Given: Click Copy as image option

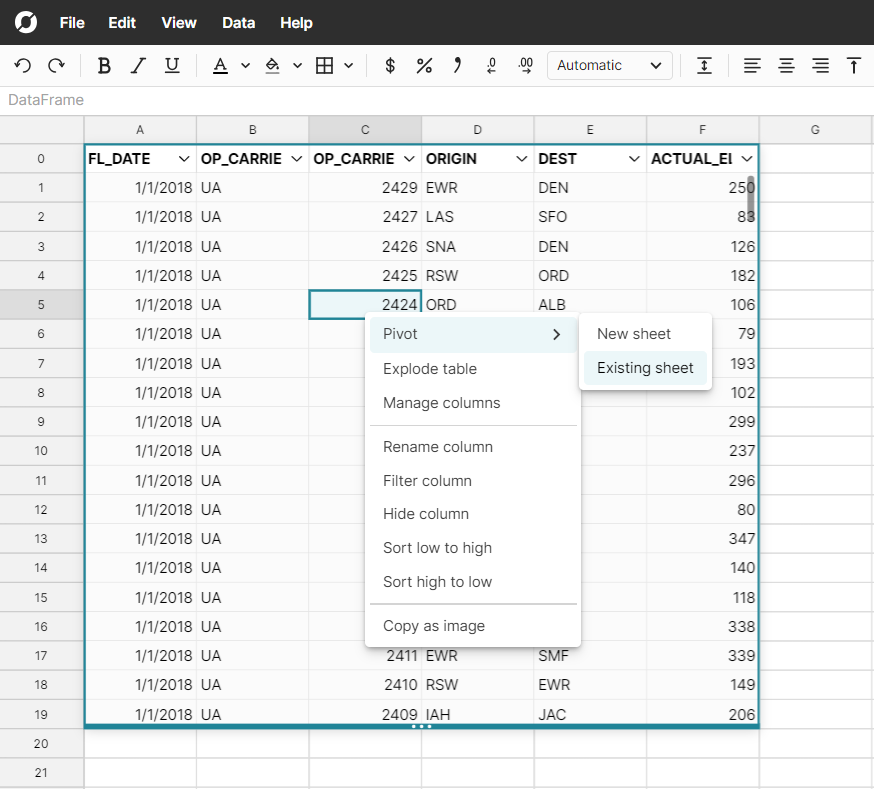Looking at the screenshot, I should 434,626.
